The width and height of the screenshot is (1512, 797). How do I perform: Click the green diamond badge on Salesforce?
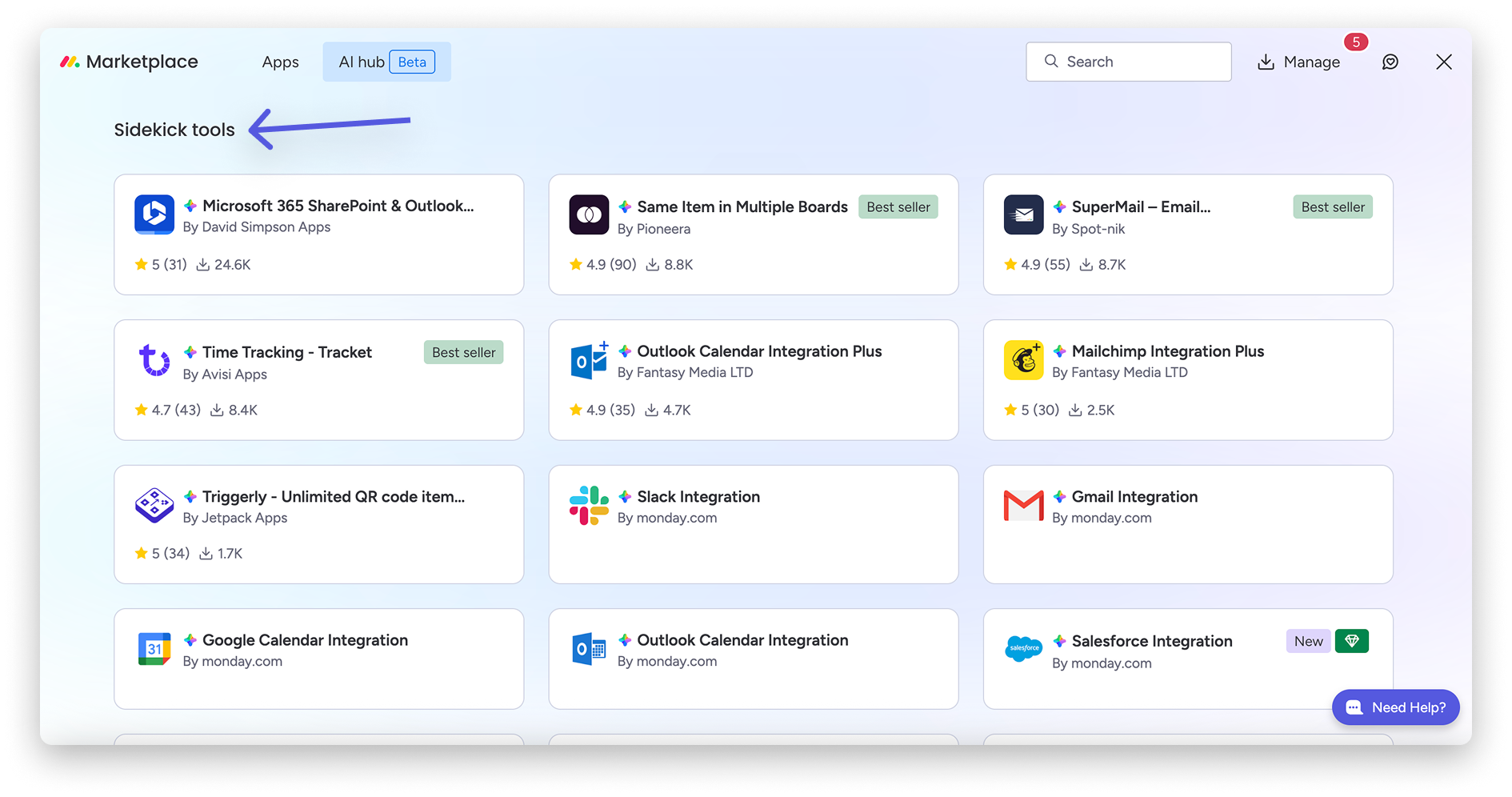tap(1352, 641)
